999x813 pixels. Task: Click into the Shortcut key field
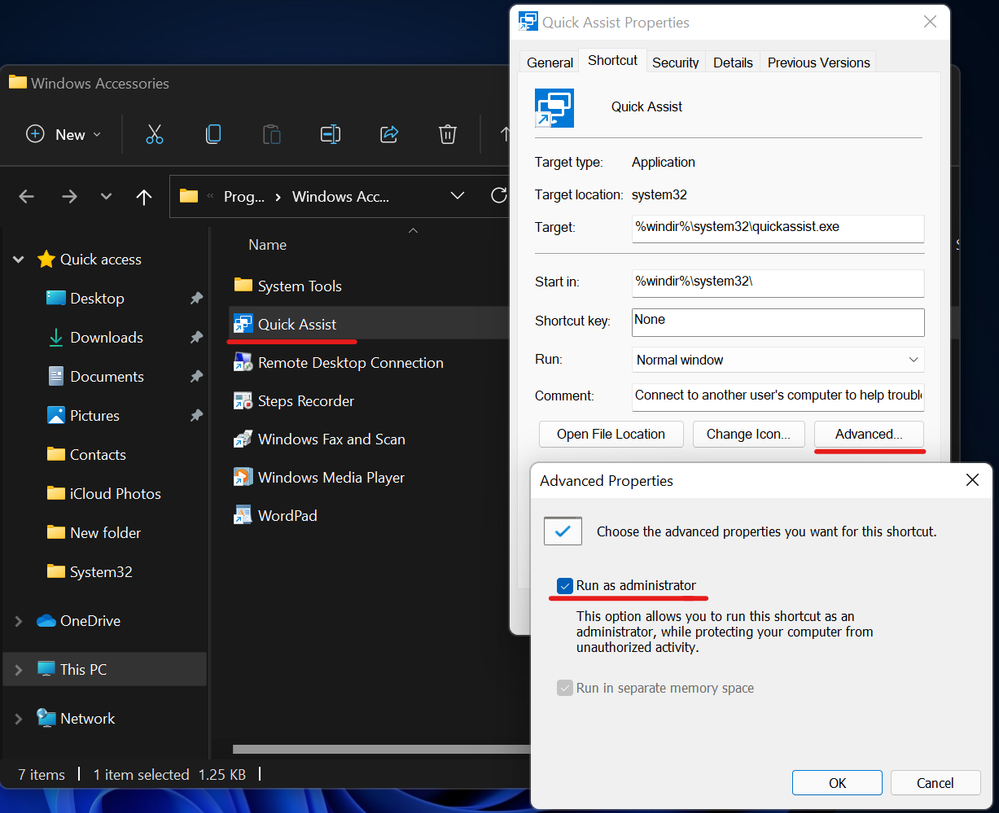point(778,321)
